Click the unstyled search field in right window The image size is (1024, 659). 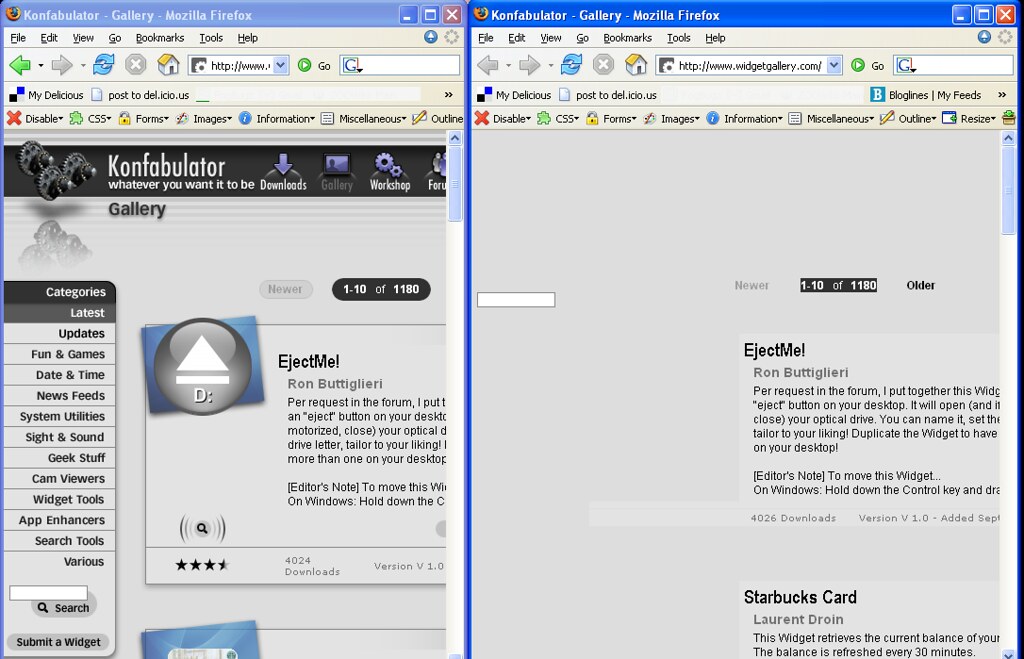pos(516,300)
